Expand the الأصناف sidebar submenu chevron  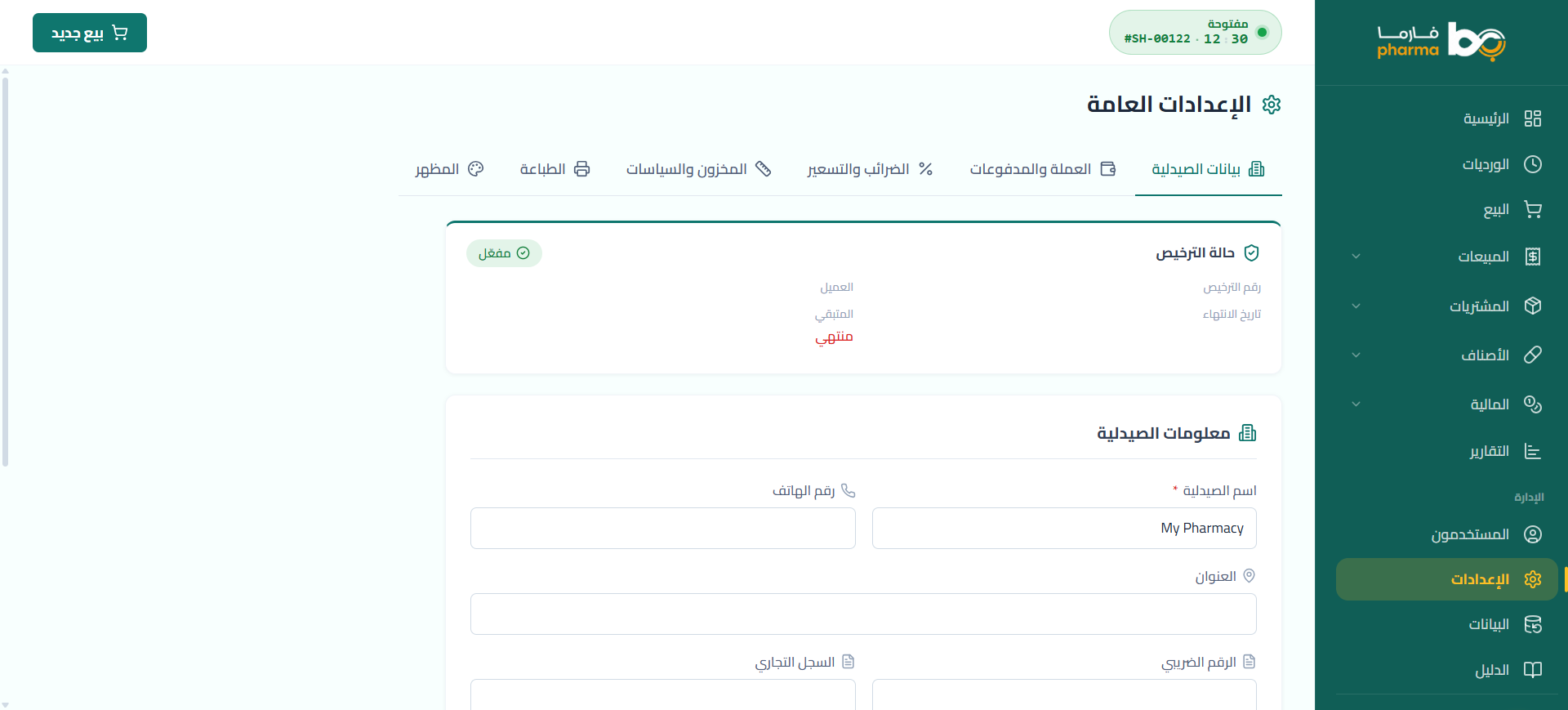[1356, 355]
